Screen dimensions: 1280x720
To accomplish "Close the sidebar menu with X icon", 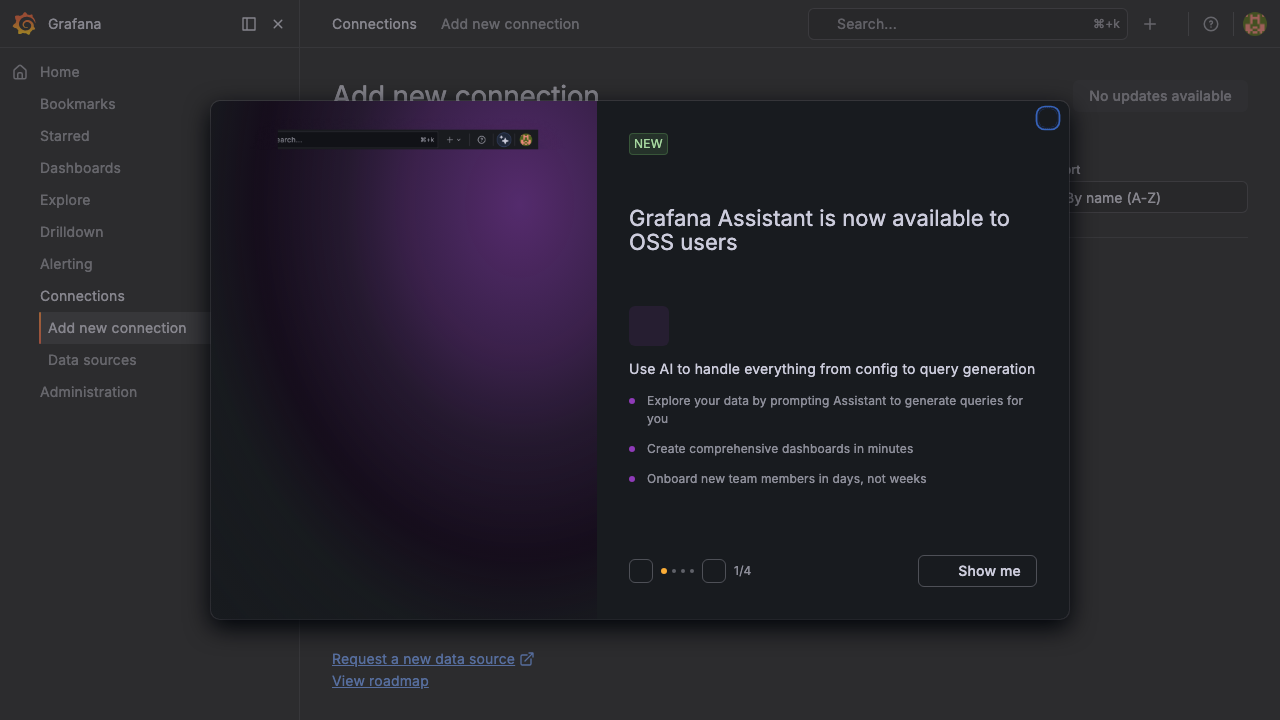I will point(278,24).
